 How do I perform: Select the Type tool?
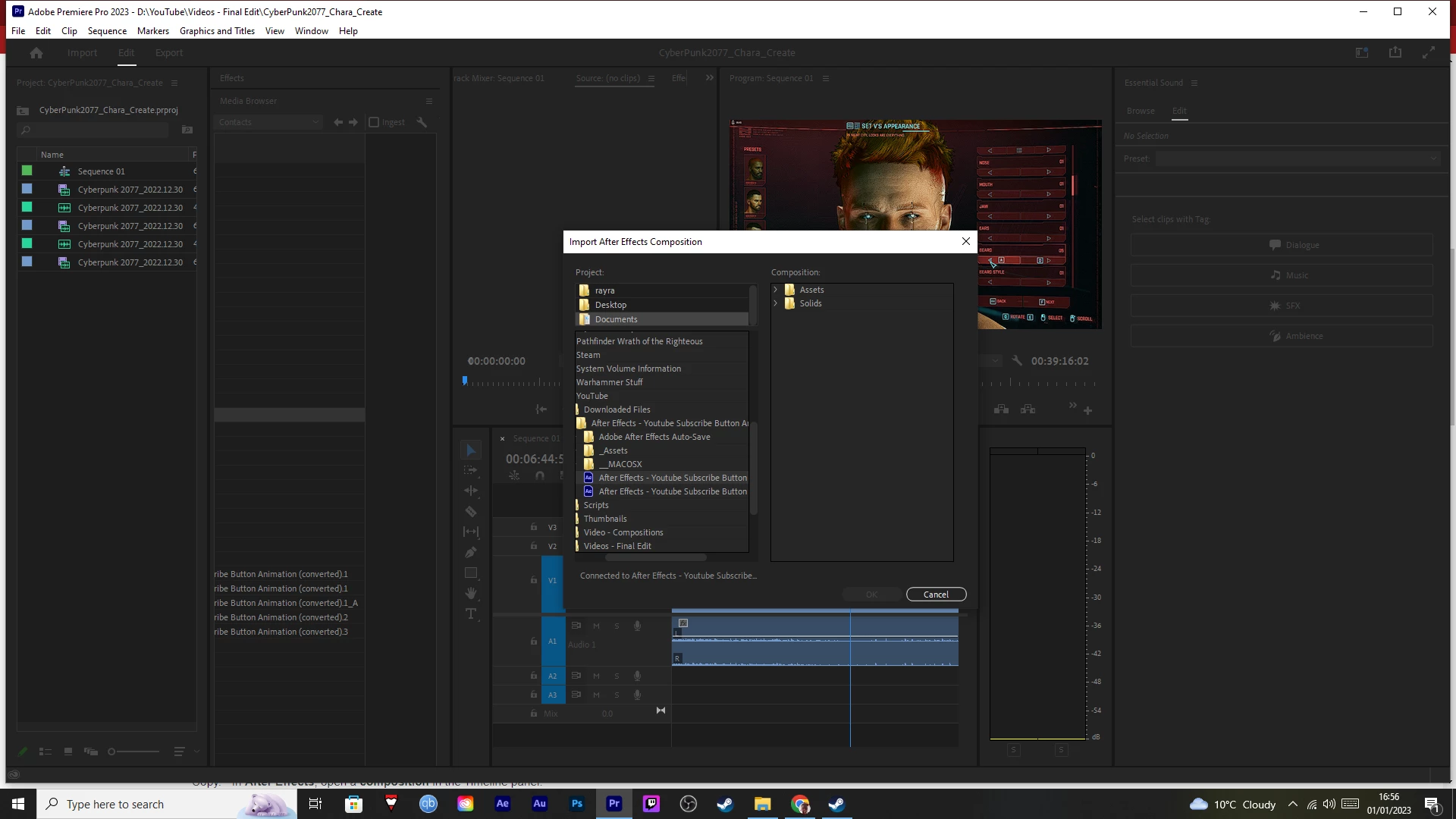click(x=471, y=614)
